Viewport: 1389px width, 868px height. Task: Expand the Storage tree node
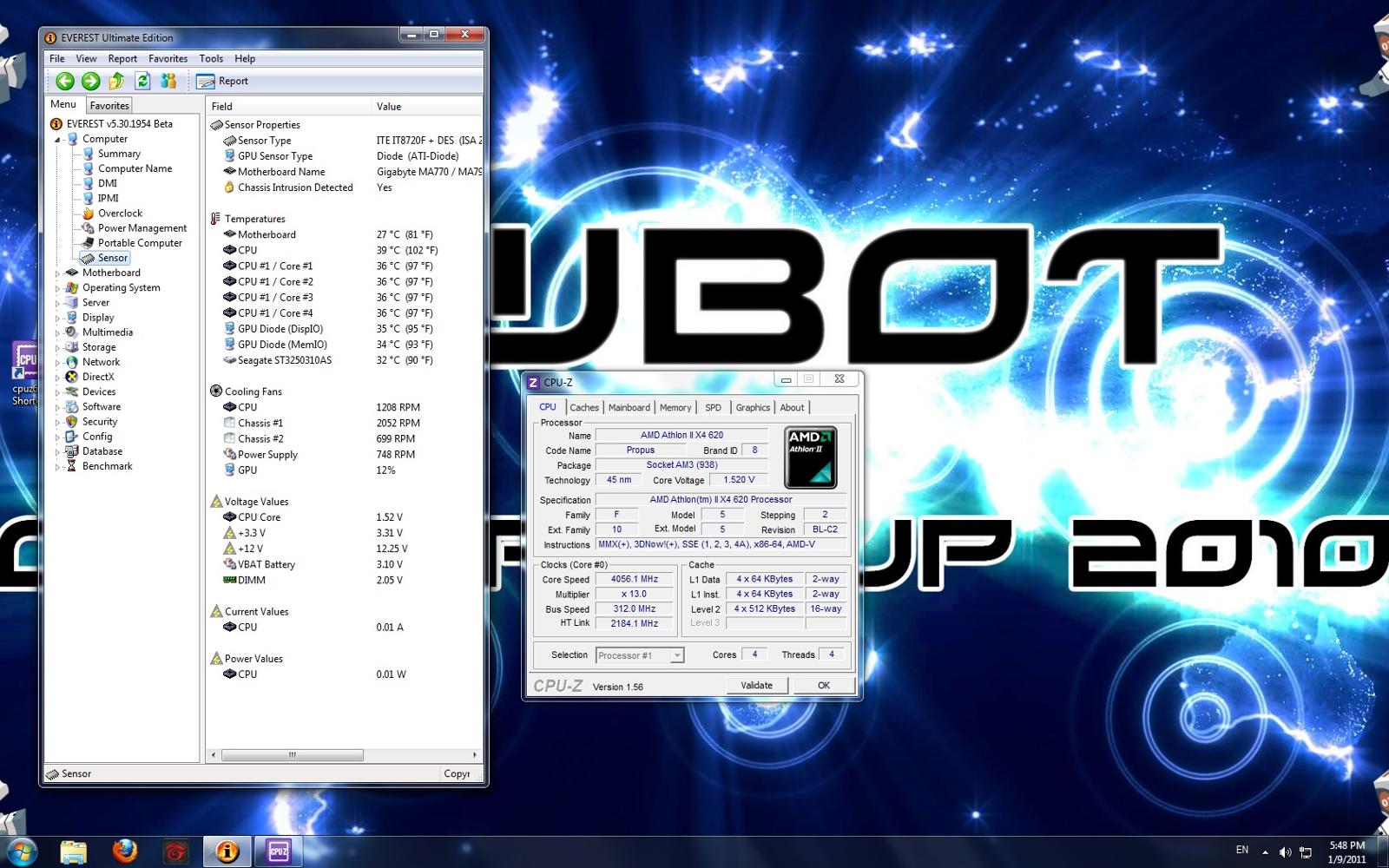(x=58, y=347)
